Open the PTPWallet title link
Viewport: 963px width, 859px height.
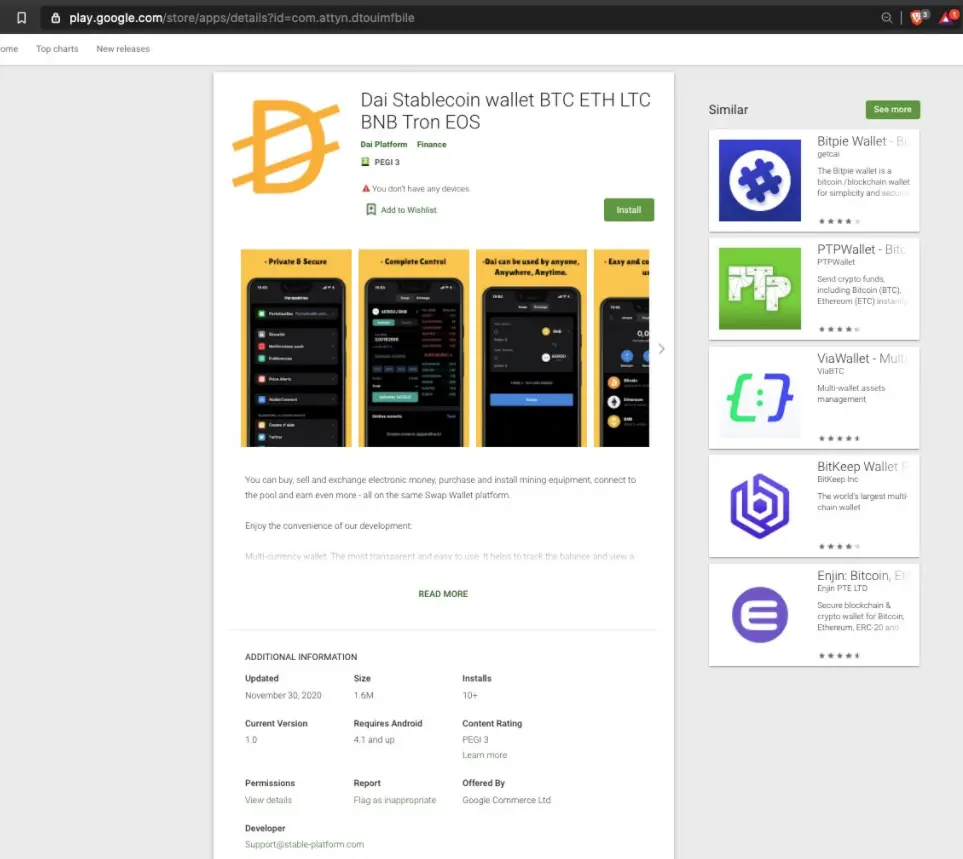tap(860, 249)
